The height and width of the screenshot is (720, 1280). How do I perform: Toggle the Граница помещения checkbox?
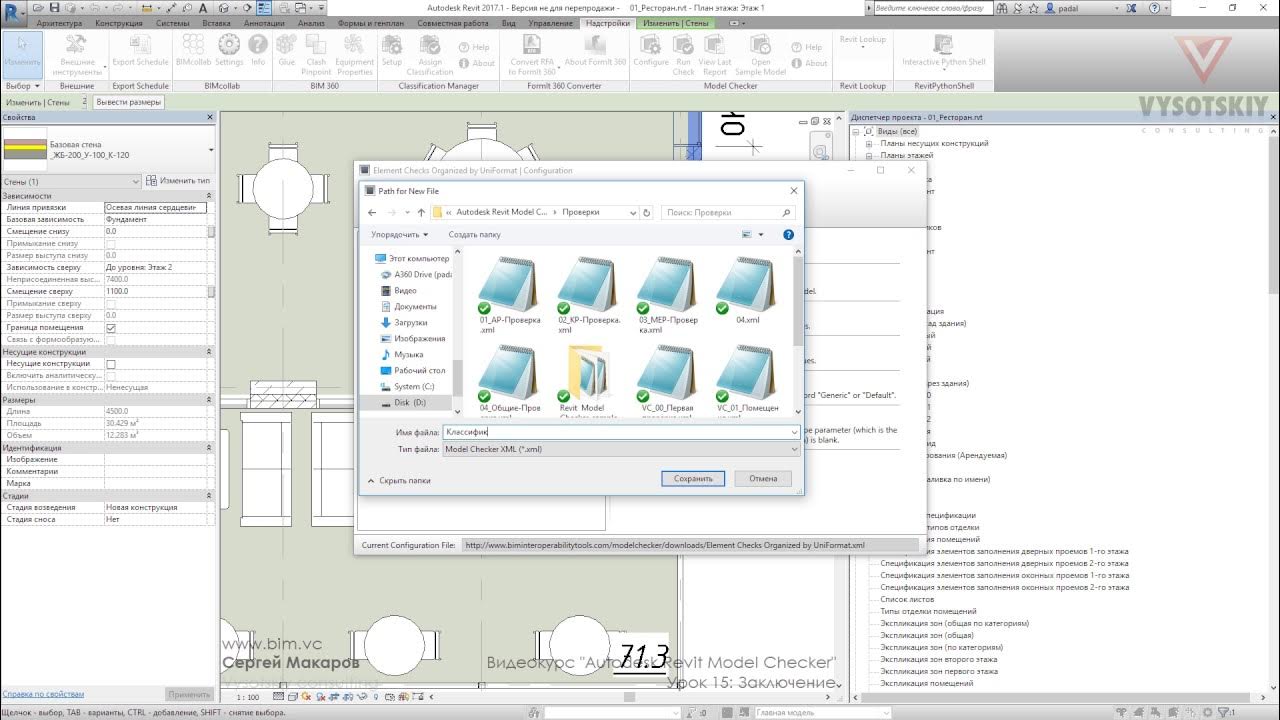[111, 327]
